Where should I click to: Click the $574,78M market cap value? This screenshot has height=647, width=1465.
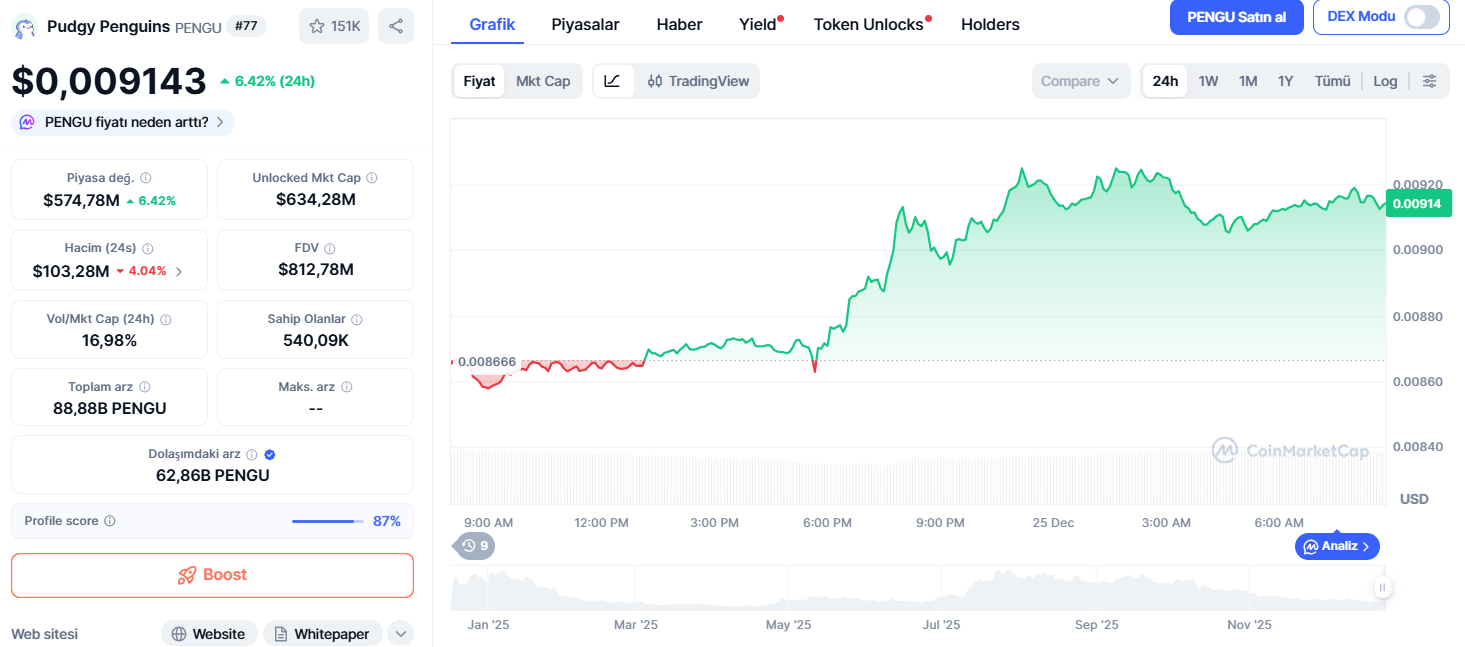pyautogui.click(x=82, y=200)
